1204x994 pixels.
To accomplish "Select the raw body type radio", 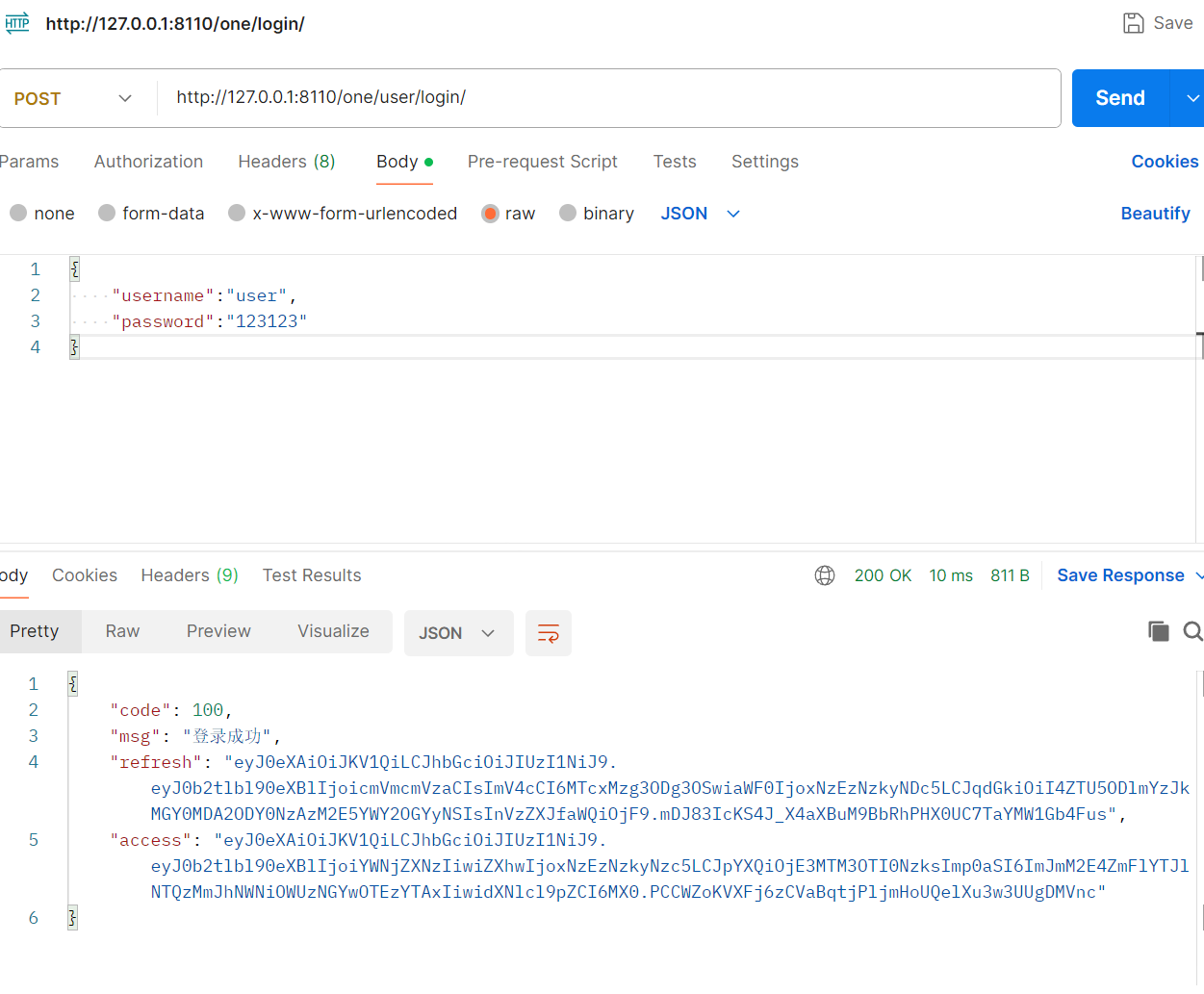I will [490, 213].
